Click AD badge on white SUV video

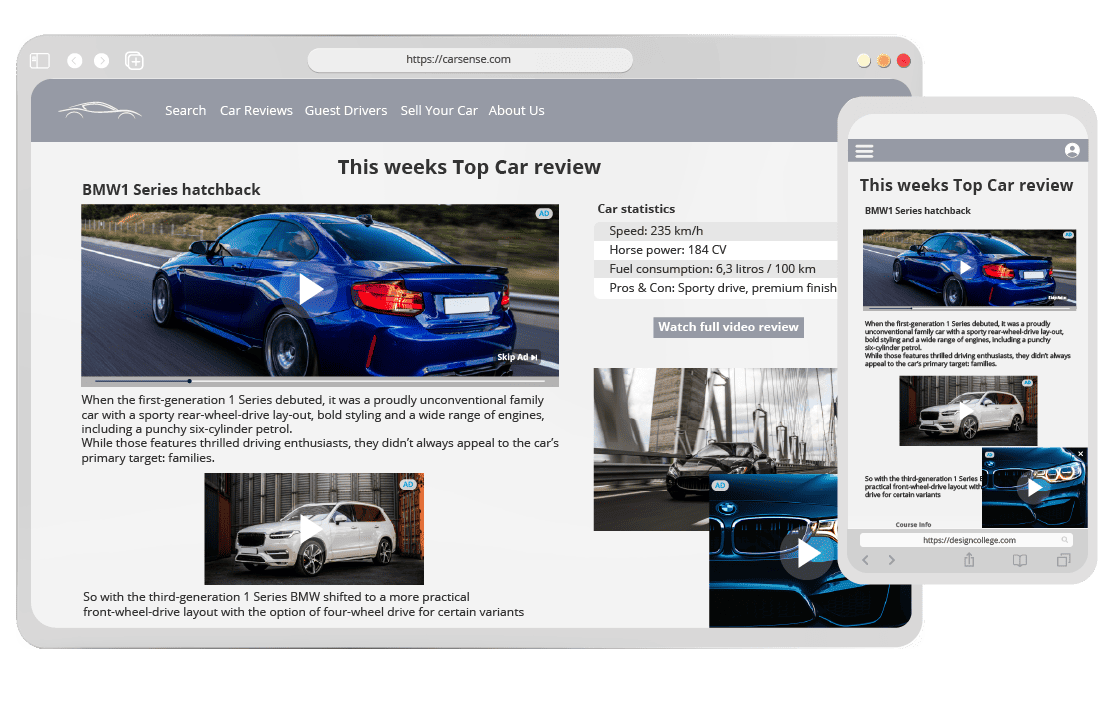(408, 484)
